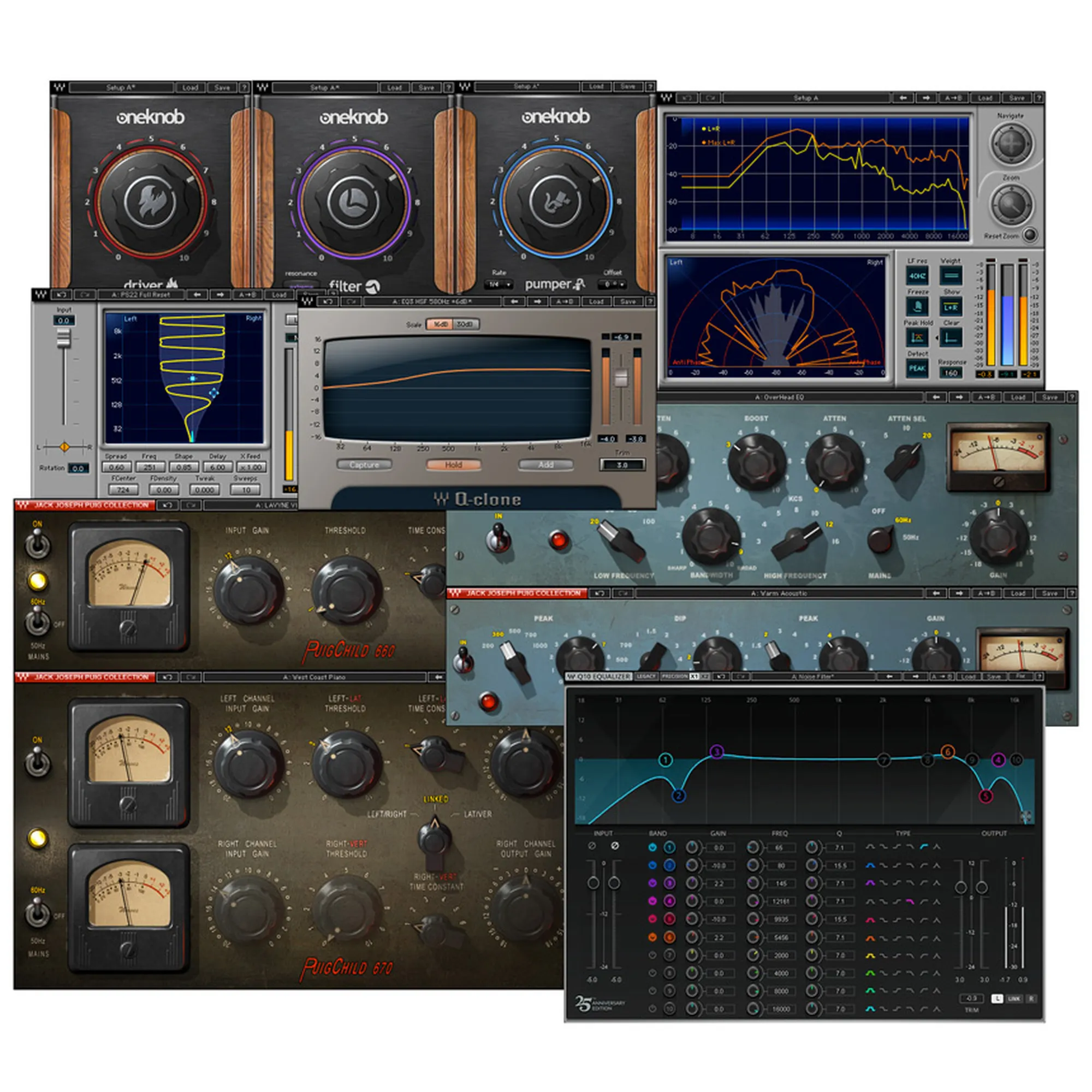Click the highlighted cyan filter type for Q10 band 1

pos(924,847)
